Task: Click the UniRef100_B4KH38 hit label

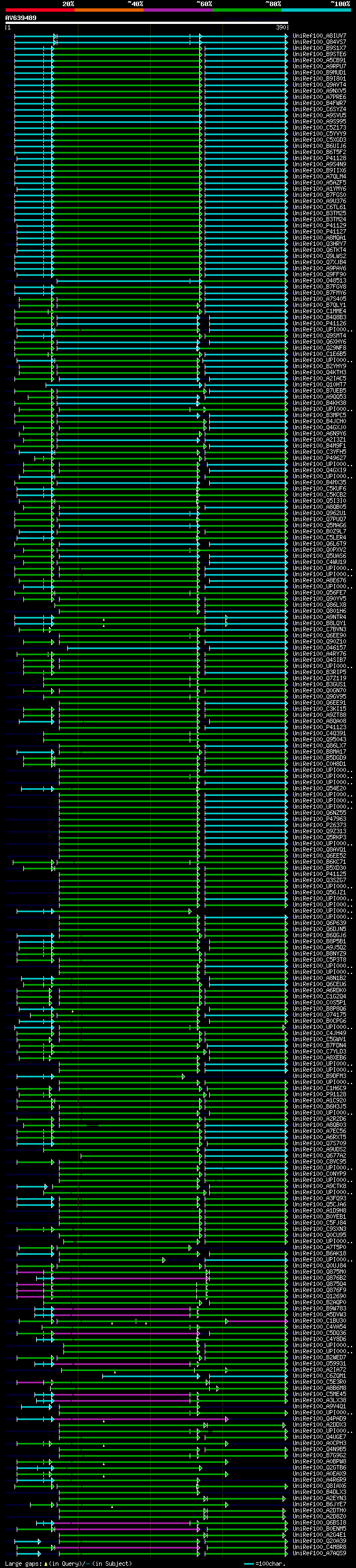Action: (319, 403)
